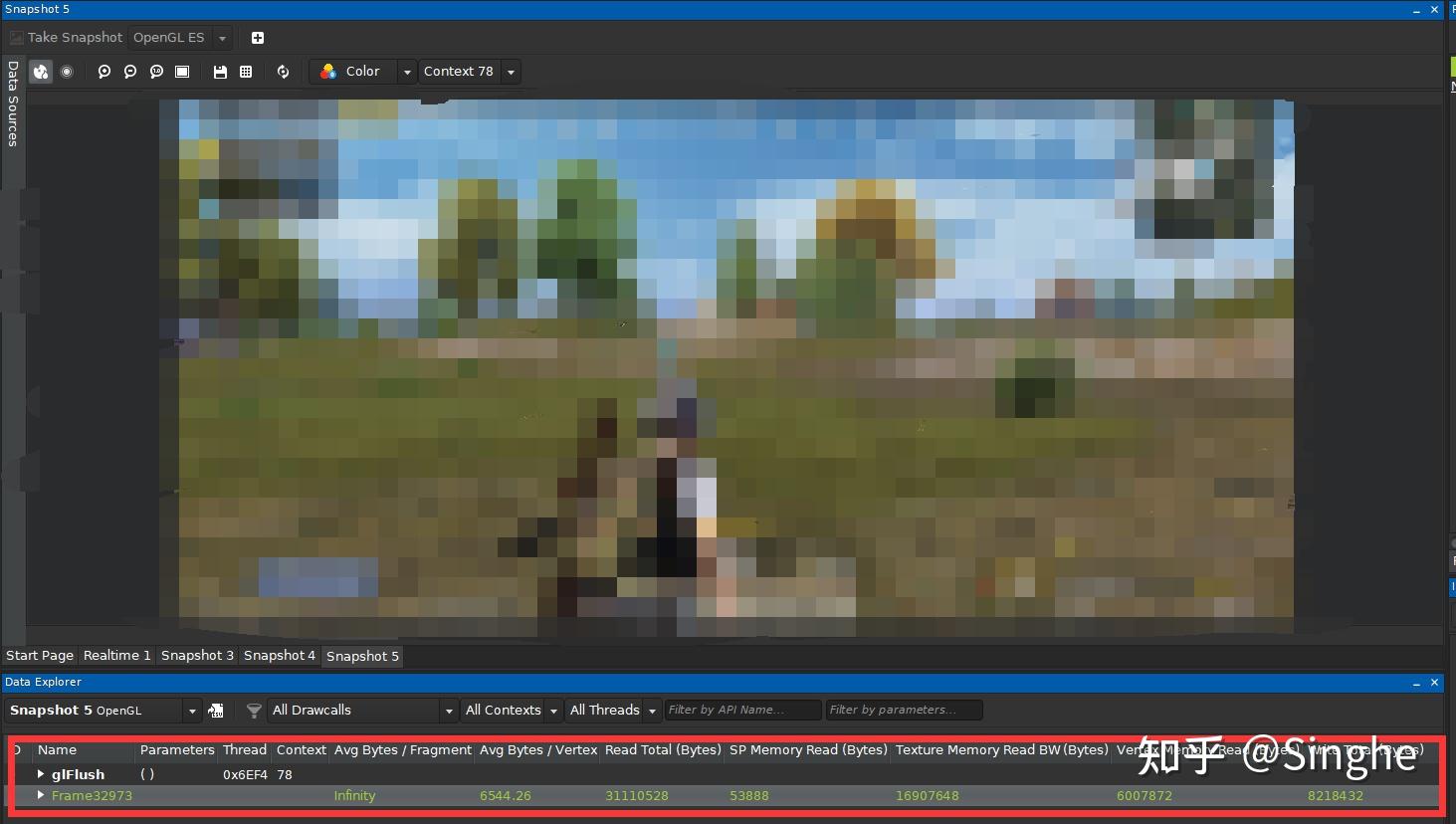Fit the image to the window
This screenshot has width=1456, height=824.
(182, 72)
